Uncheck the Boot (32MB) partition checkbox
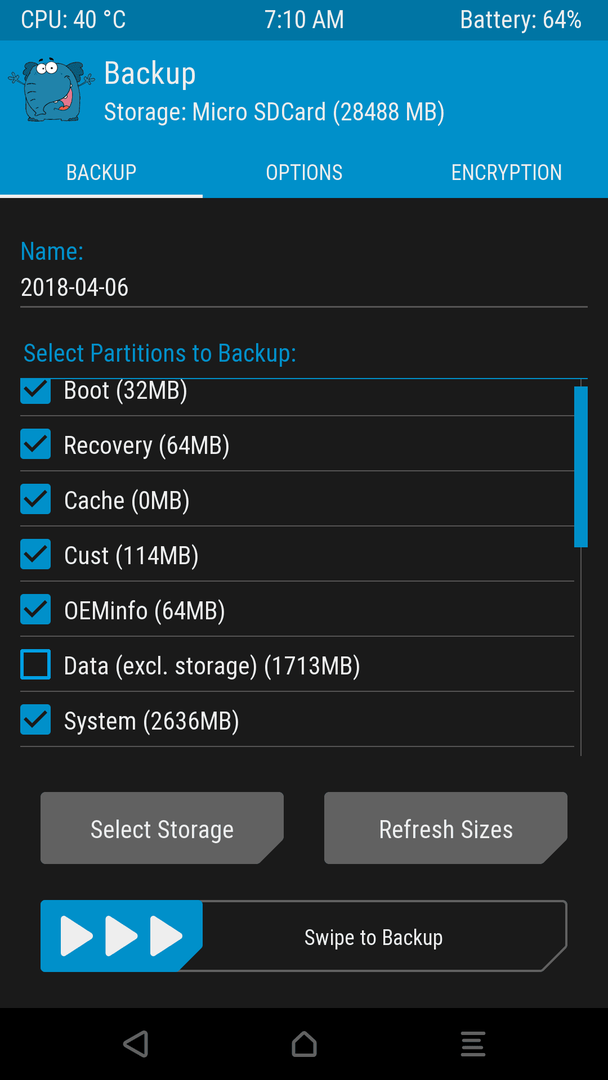This screenshot has height=1080, width=608. tap(35, 391)
